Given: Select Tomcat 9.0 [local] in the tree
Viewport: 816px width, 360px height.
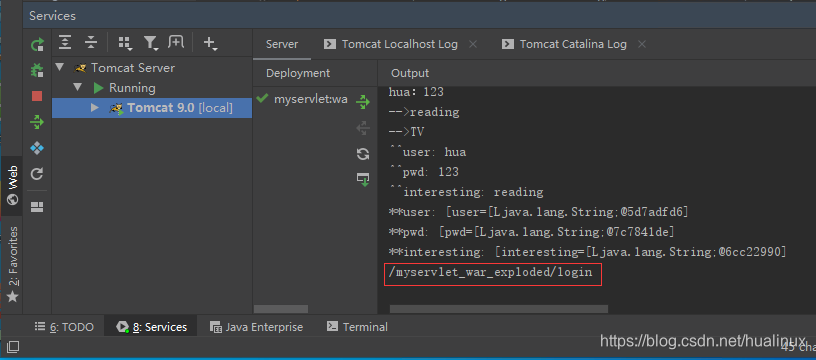Looking at the screenshot, I should pyautogui.click(x=152, y=108).
